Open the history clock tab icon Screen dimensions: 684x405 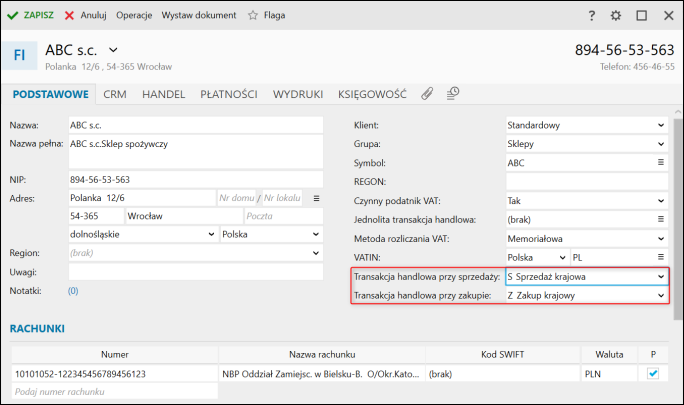coord(453,93)
